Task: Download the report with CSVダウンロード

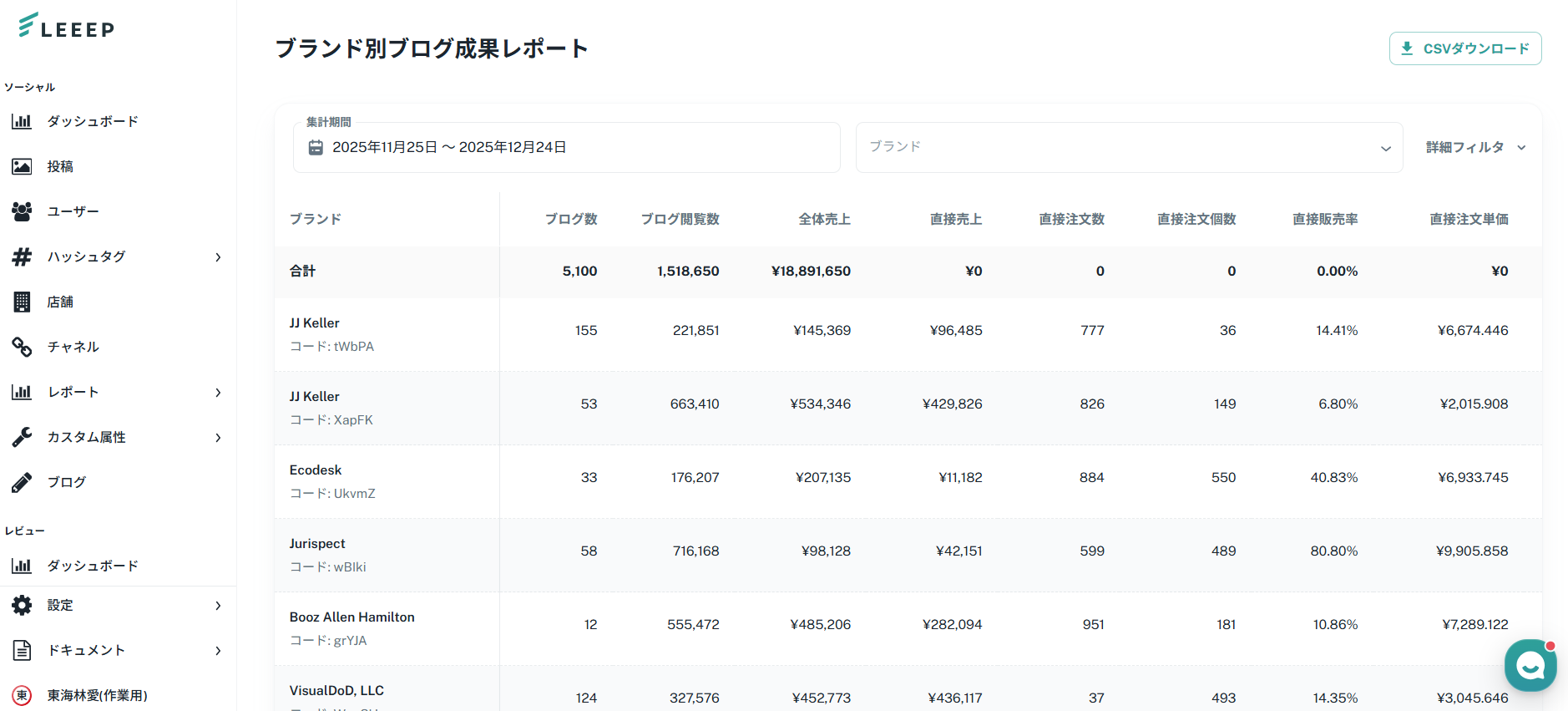Action: [x=1464, y=48]
